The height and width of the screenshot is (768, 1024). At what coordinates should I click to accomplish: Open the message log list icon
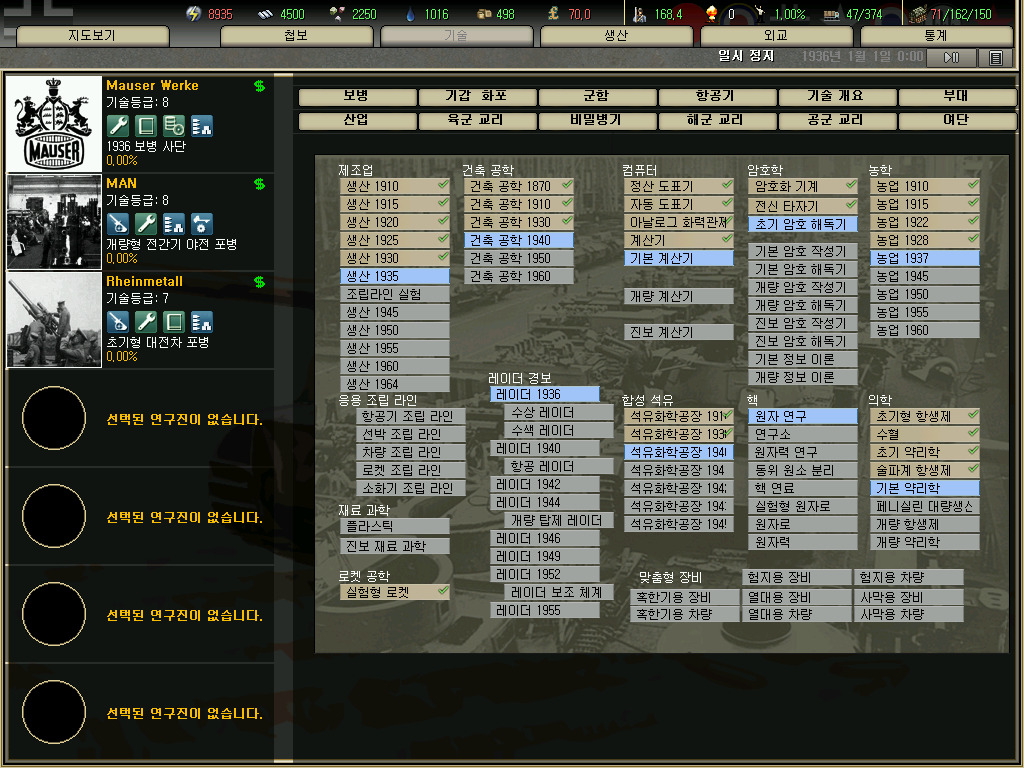(995, 58)
